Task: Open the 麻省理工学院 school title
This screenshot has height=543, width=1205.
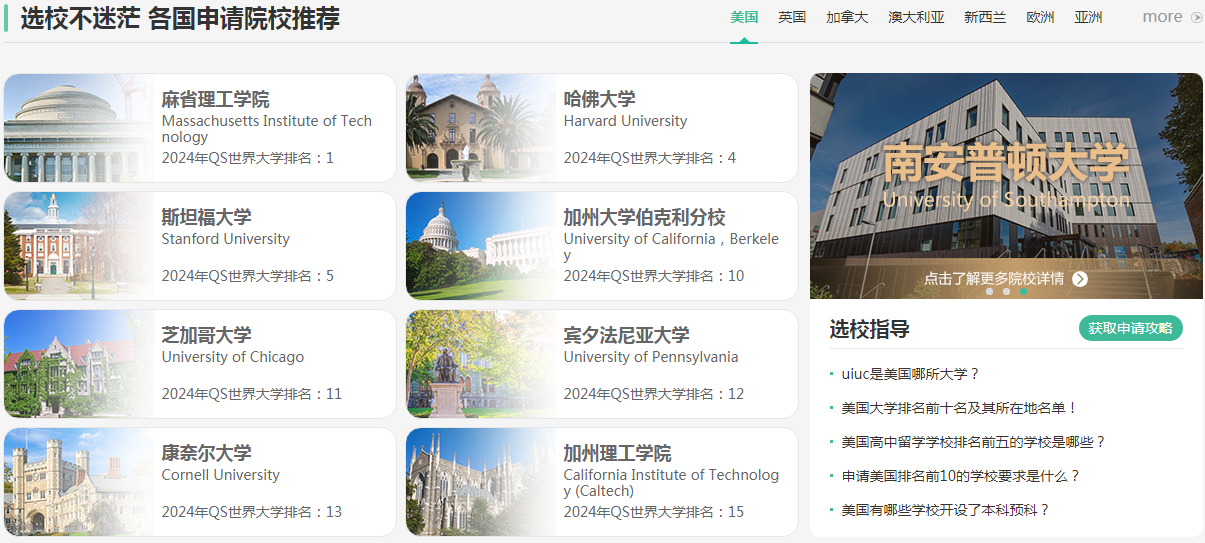Action: tap(215, 100)
